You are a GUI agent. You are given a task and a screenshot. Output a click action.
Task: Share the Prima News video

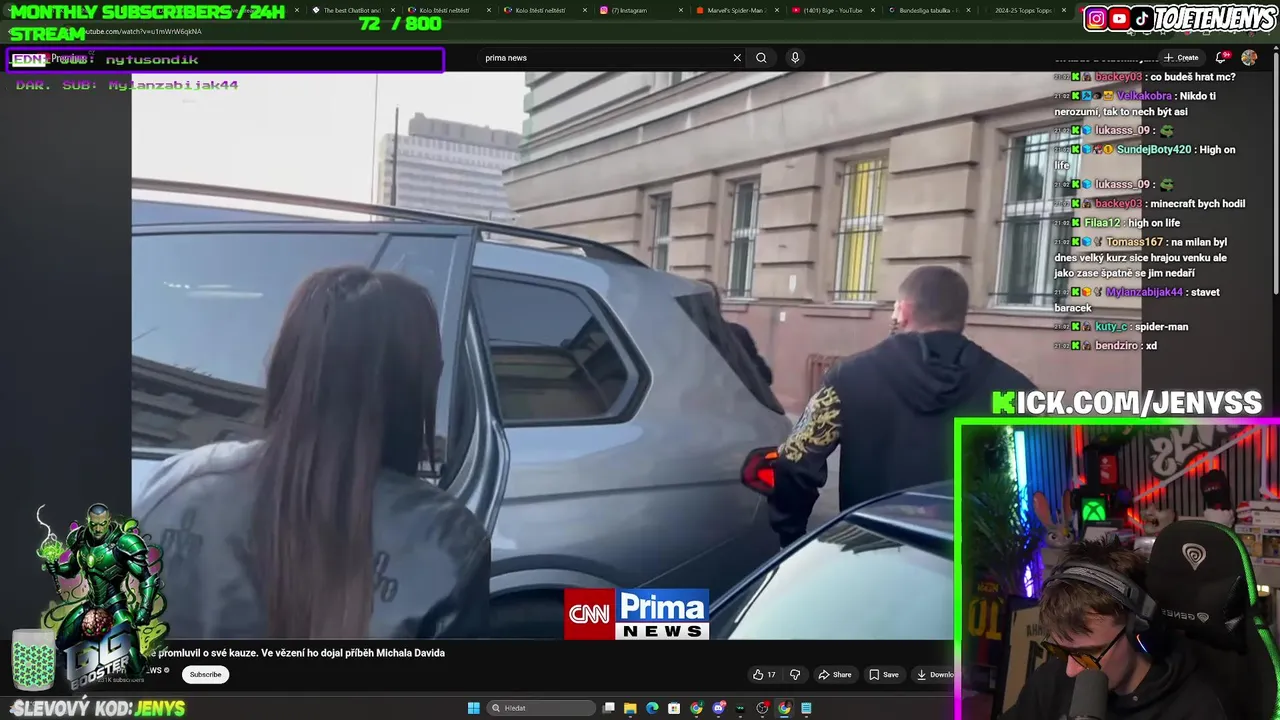point(834,675)
